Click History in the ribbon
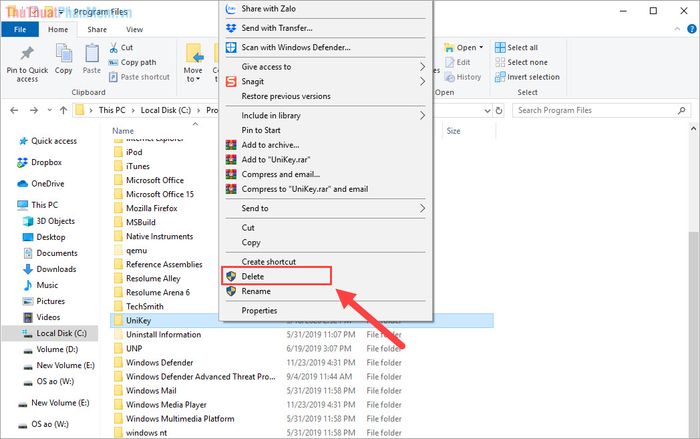 tap(463, 77)
